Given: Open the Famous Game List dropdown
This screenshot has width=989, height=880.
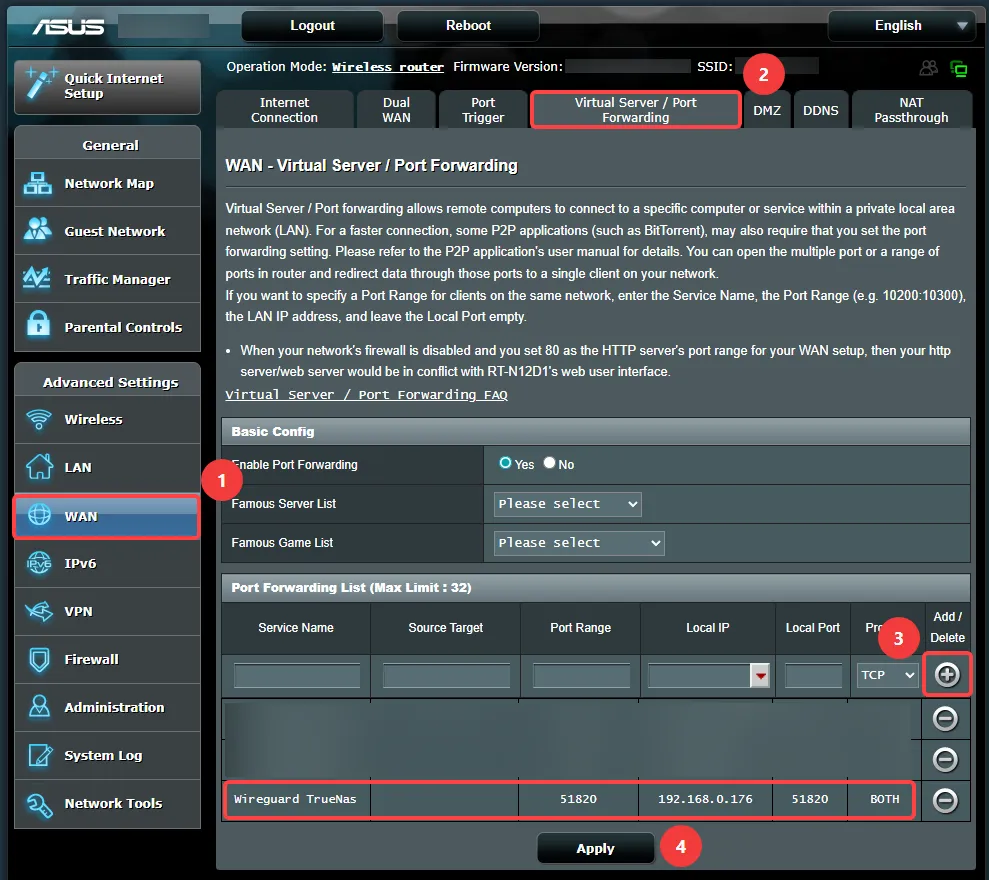Looking at the screenshot, I should point(579,543).
